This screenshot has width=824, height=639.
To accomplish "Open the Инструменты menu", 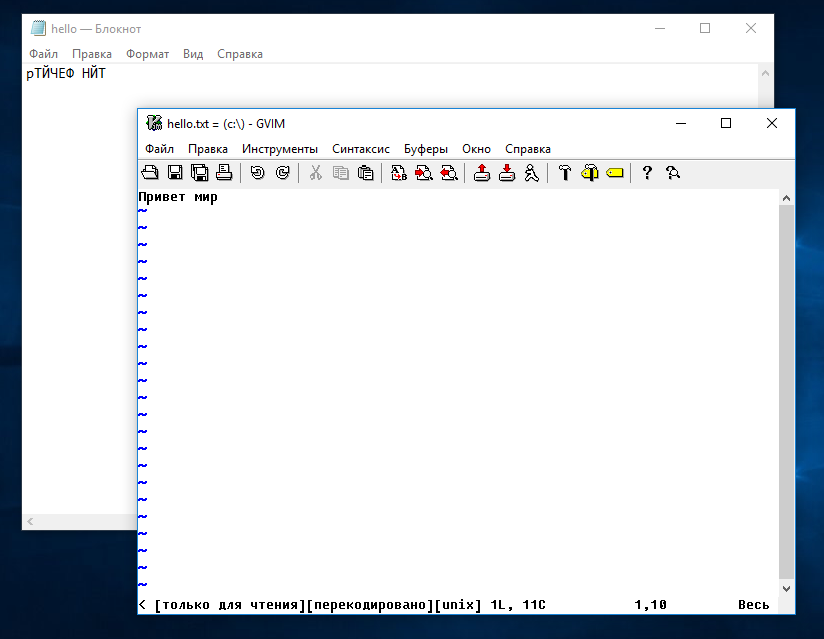I will pos(280,149).
